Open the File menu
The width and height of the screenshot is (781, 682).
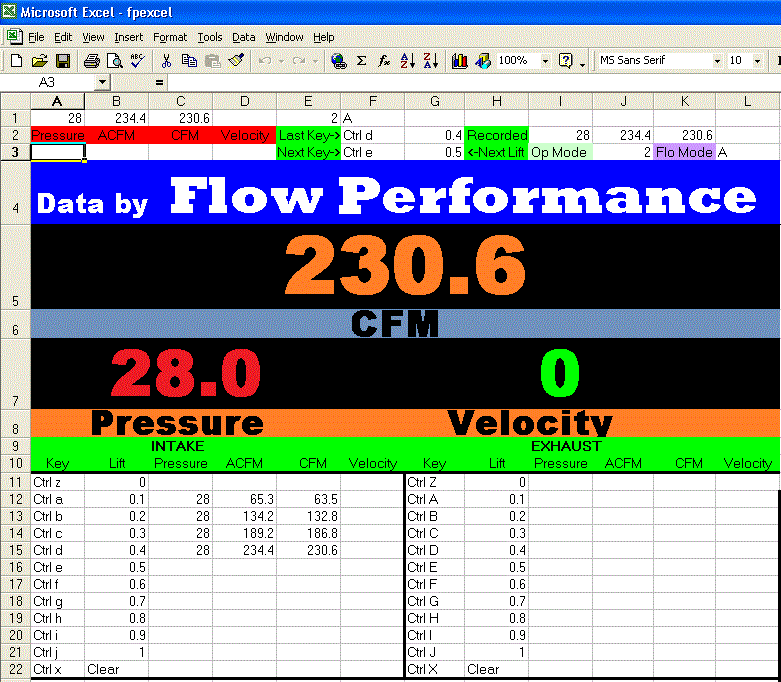(x=36, y=37)
